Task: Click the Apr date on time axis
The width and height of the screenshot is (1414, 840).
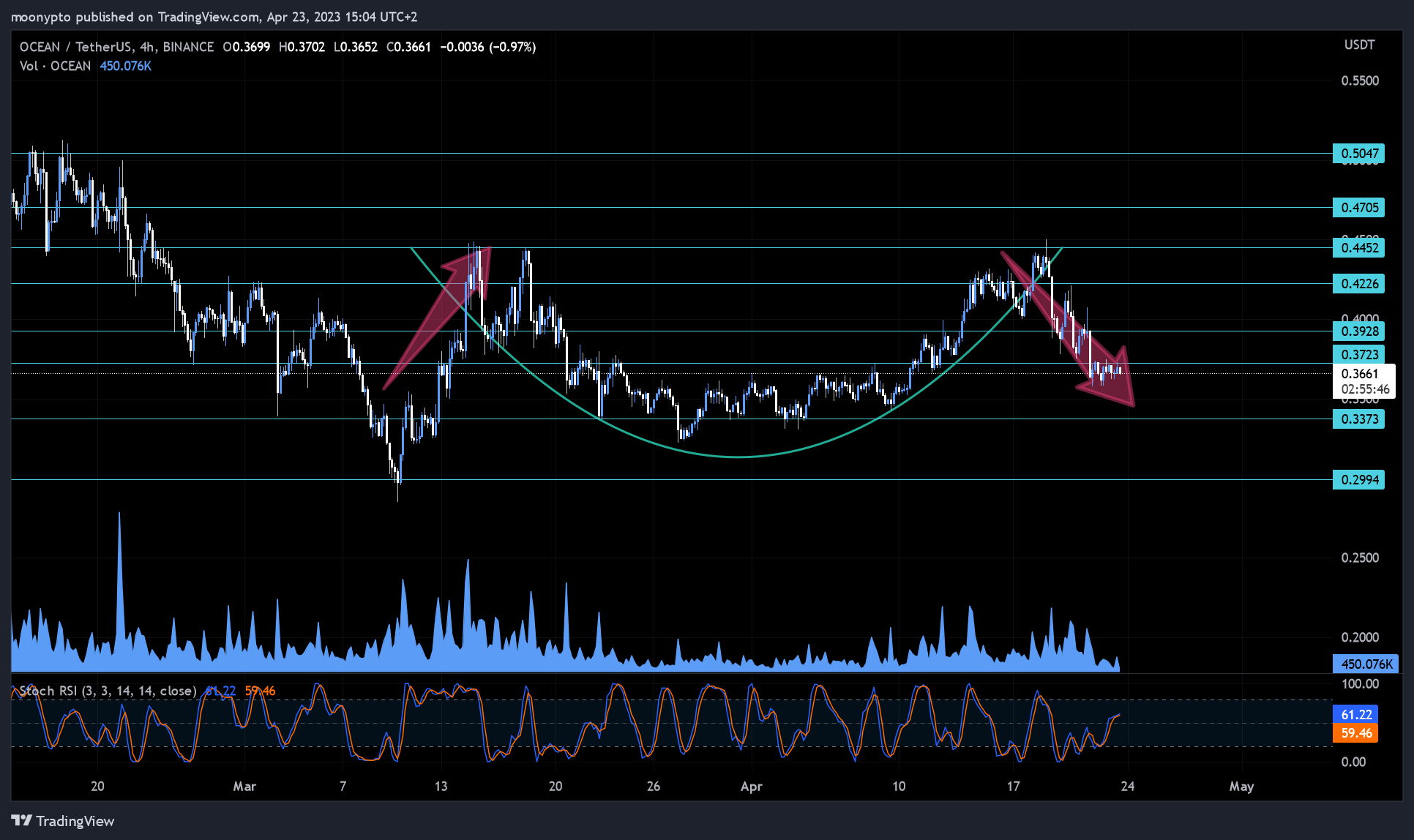Action: pyautogui.click(x=752, y=787)
